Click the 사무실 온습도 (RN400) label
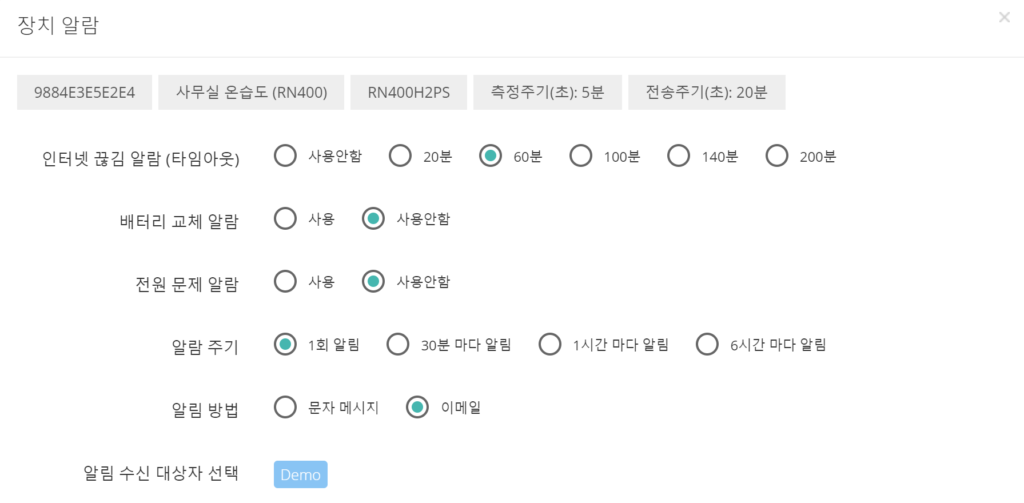This screenshot has height=503, width=1024. (x=251, y=92)
